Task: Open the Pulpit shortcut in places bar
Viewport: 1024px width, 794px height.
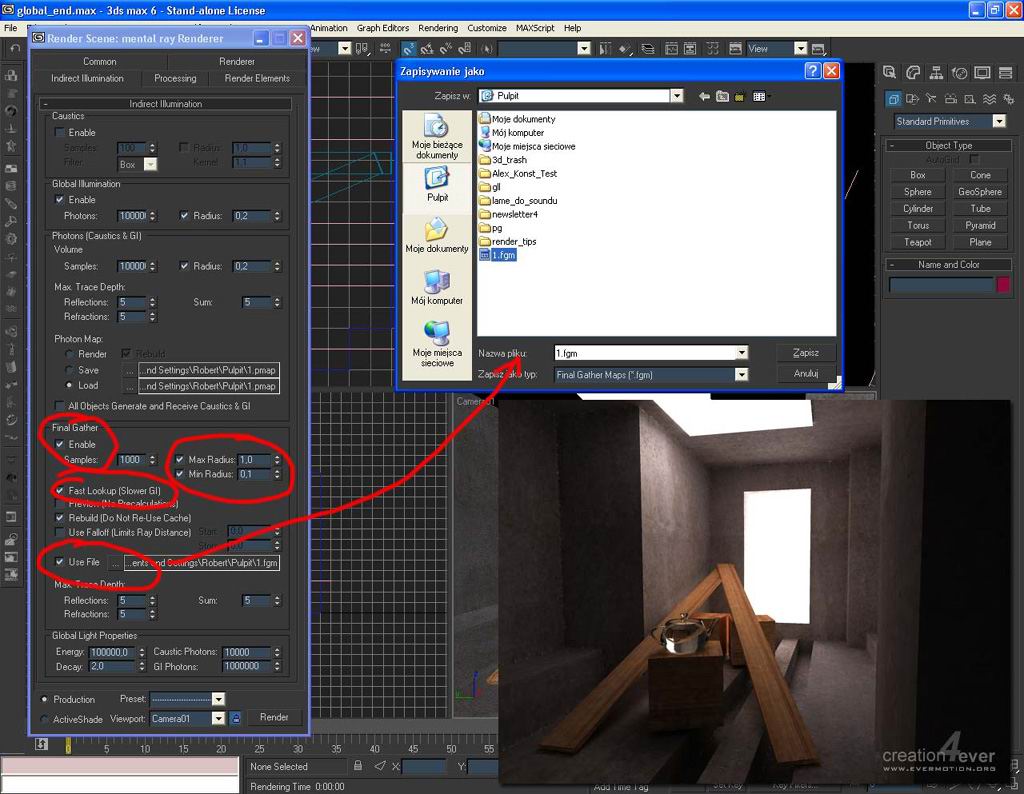Action: 437,183
